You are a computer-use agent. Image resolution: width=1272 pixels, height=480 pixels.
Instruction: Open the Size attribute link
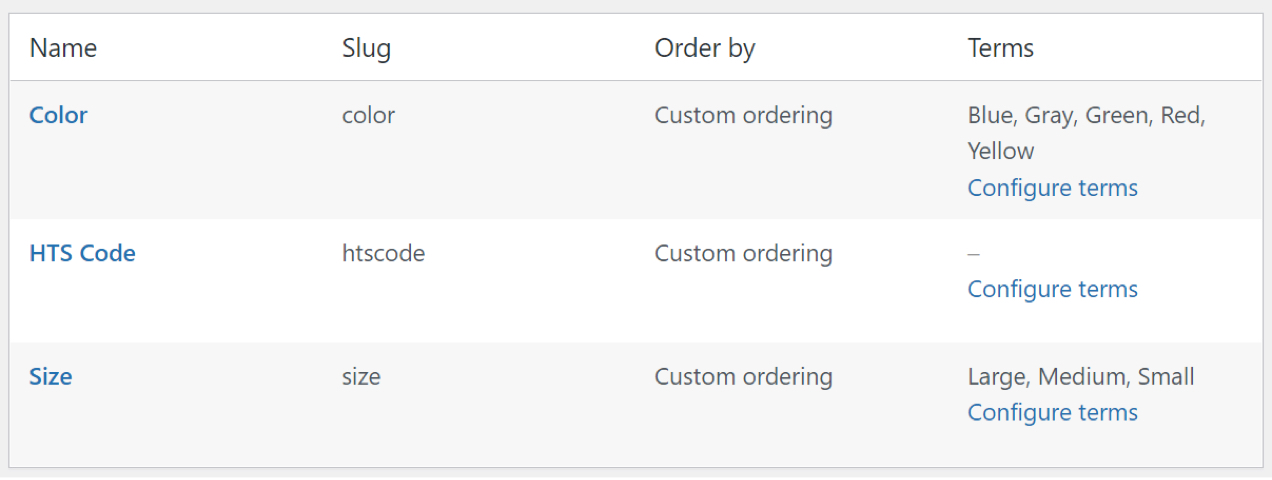50,377
